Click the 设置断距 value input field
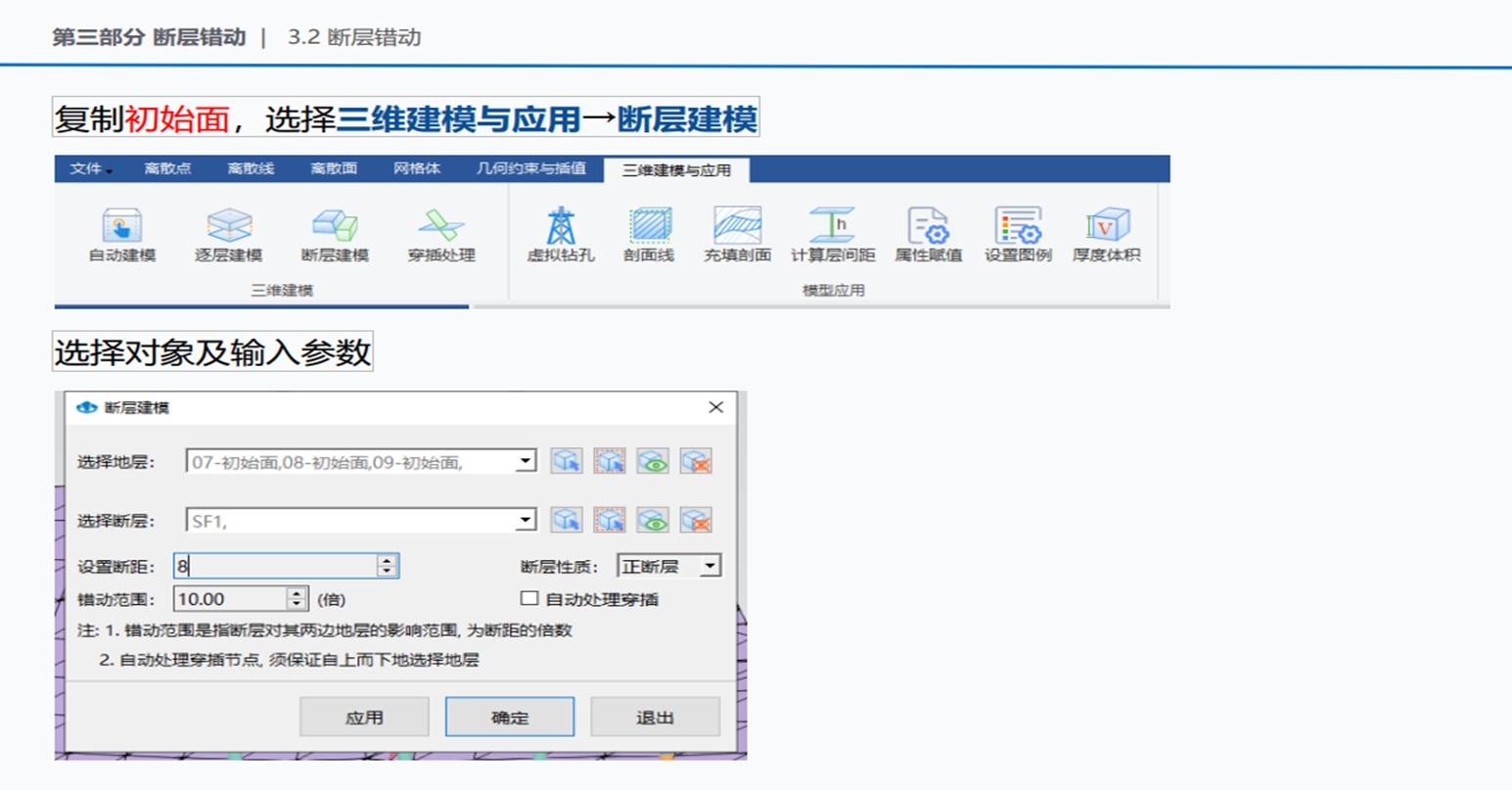The width and height of the screenshot is (1512, 790). tap(276, 567)
